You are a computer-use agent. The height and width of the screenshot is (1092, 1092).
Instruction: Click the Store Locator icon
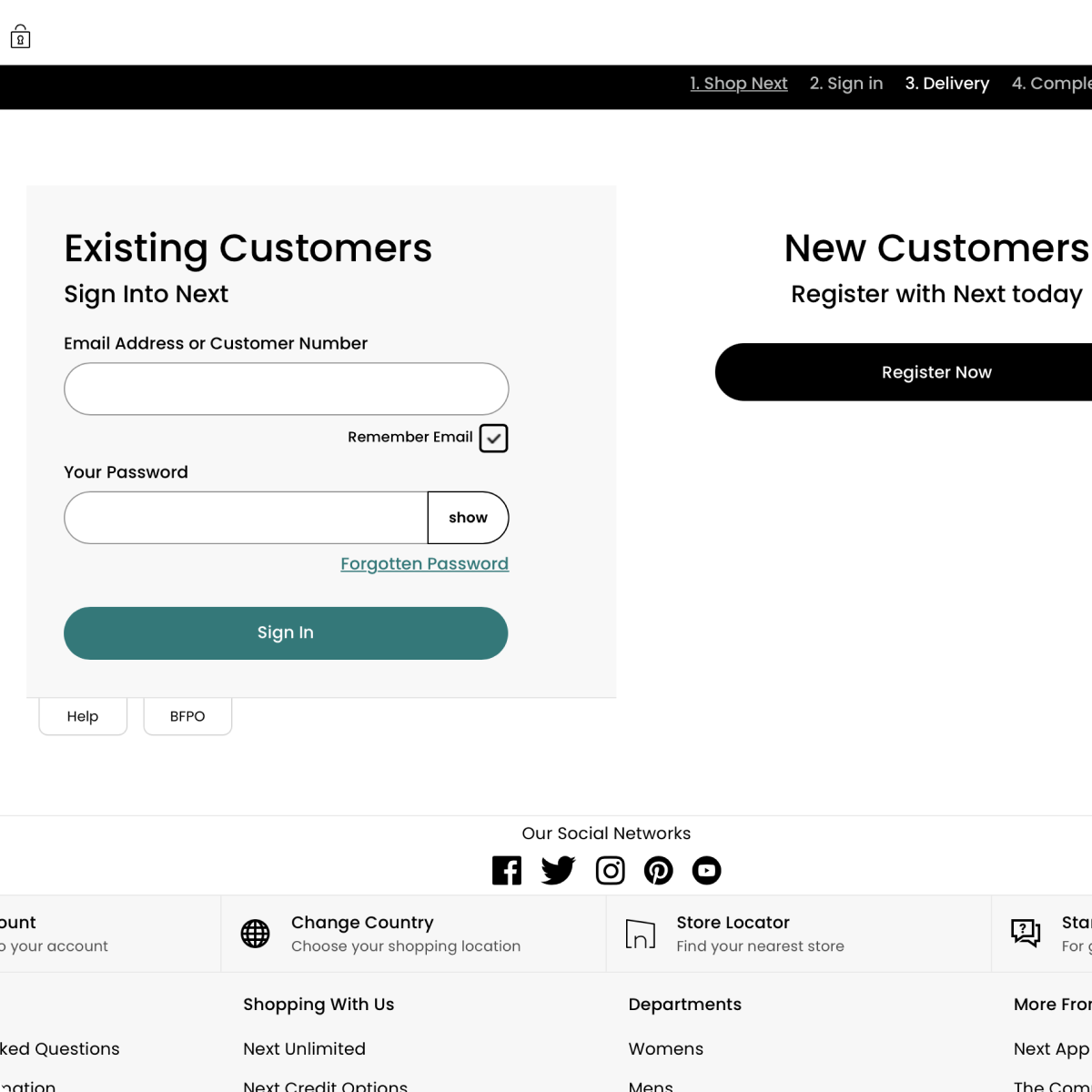coord(641,934)
